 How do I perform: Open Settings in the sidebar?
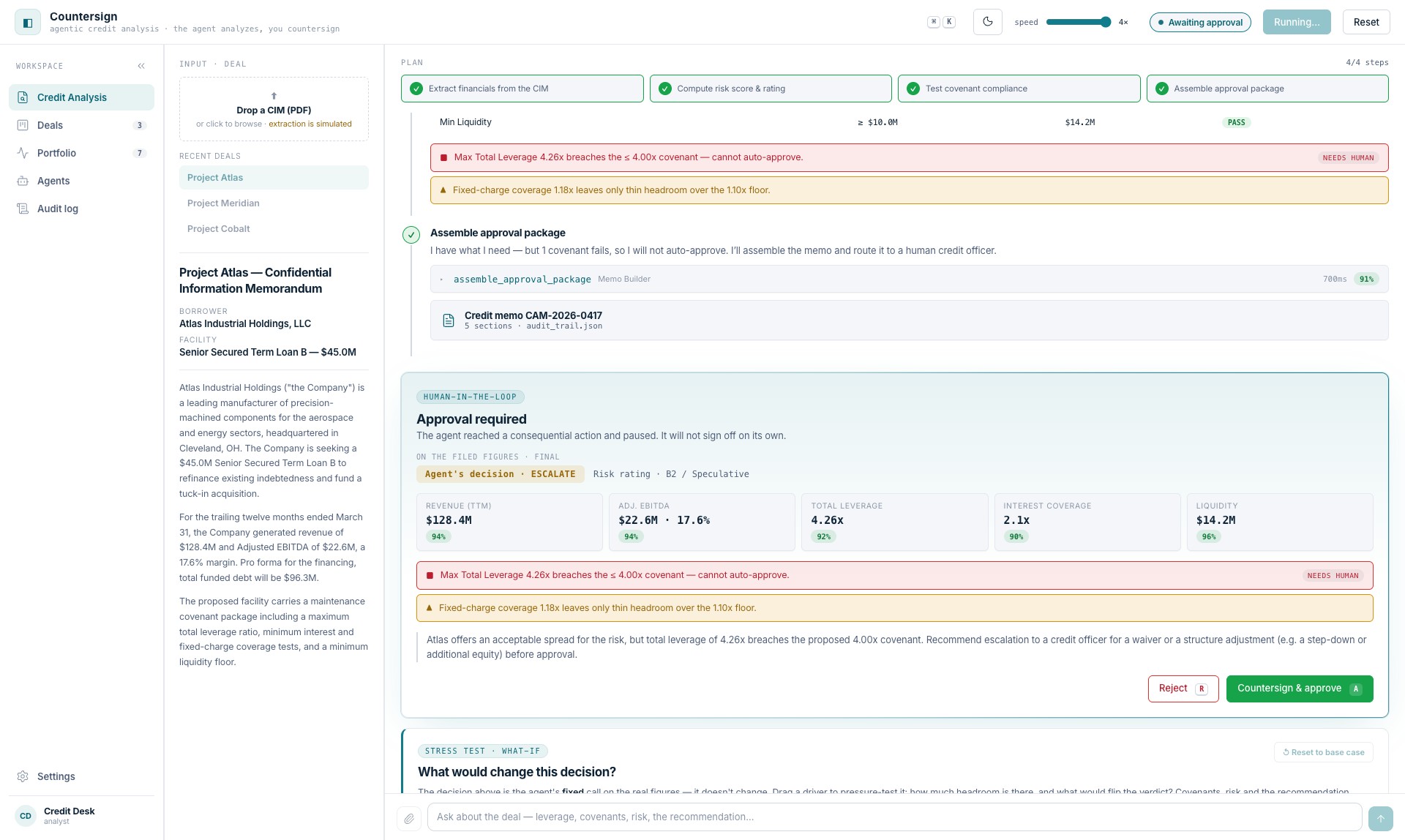coord(81,776)
